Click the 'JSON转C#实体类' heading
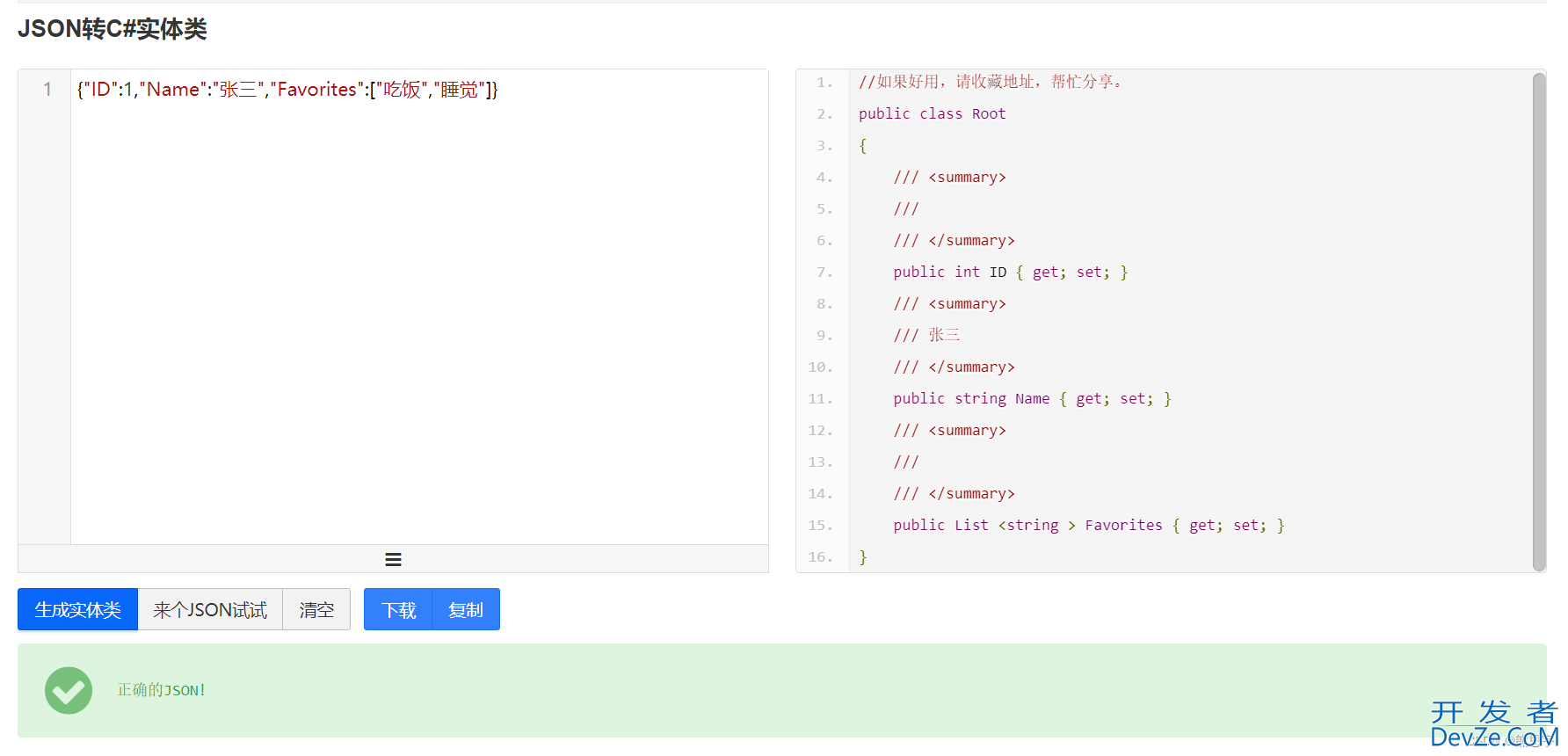The height and width of the screenshot is (756, 1568). (113, 29)
